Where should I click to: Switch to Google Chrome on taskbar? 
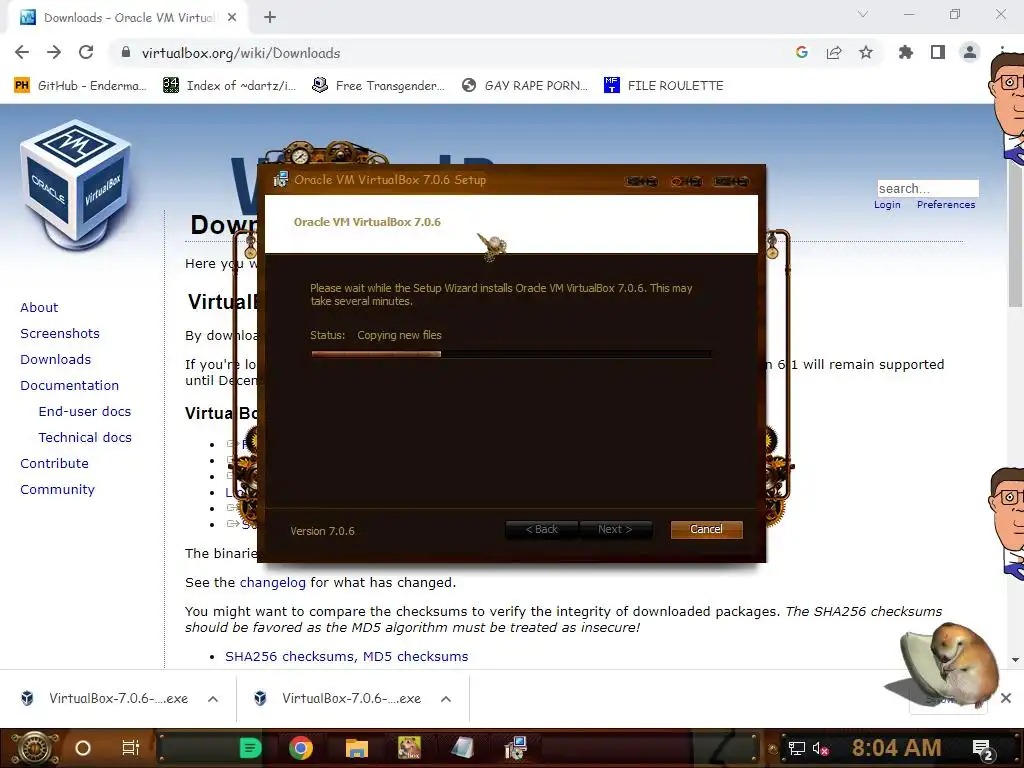pyautogui.click(x=301, y=748)
